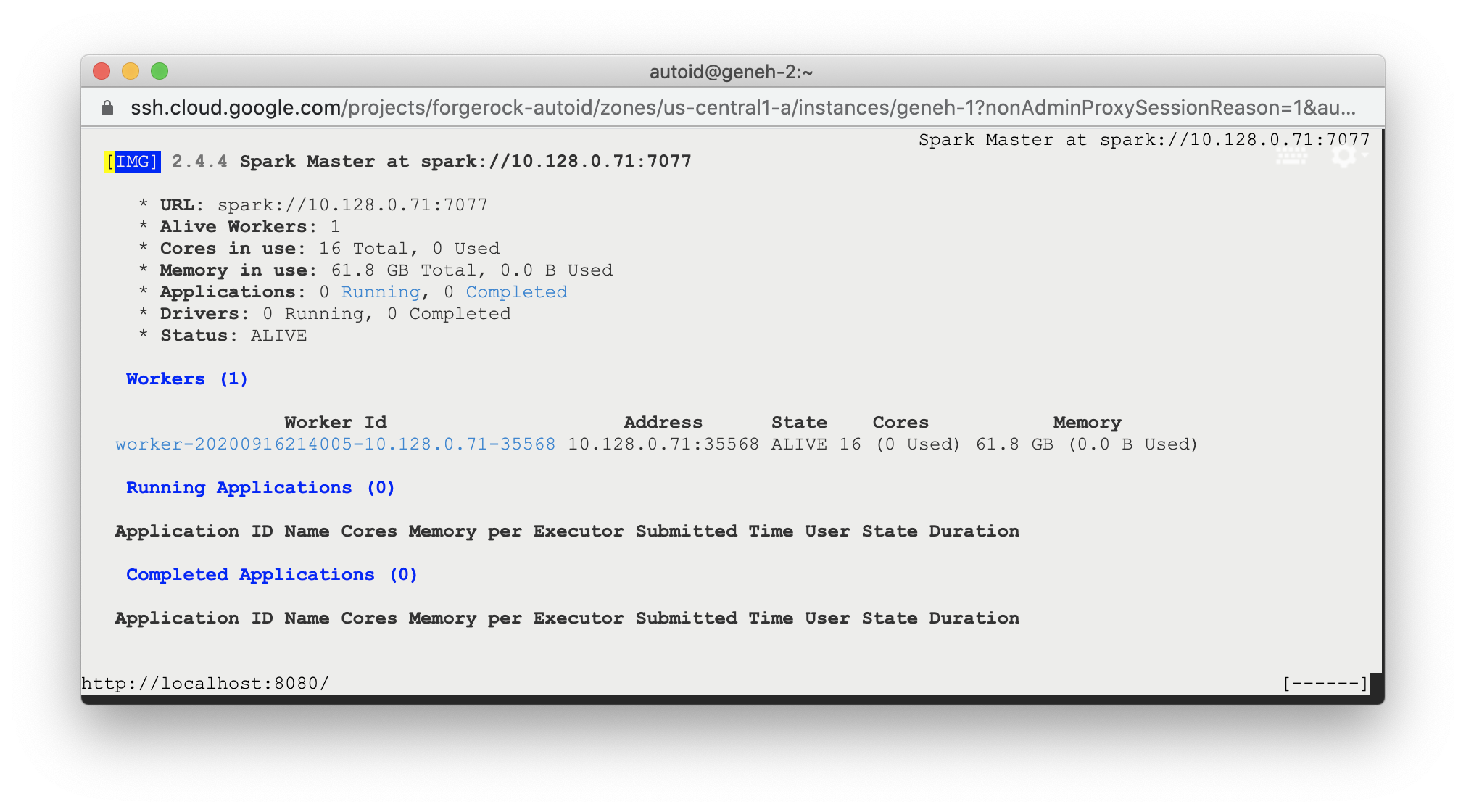The width and height of the screenshot is (1466, 812).
Task: Open the Running applications link
Action: click(381, 292)
